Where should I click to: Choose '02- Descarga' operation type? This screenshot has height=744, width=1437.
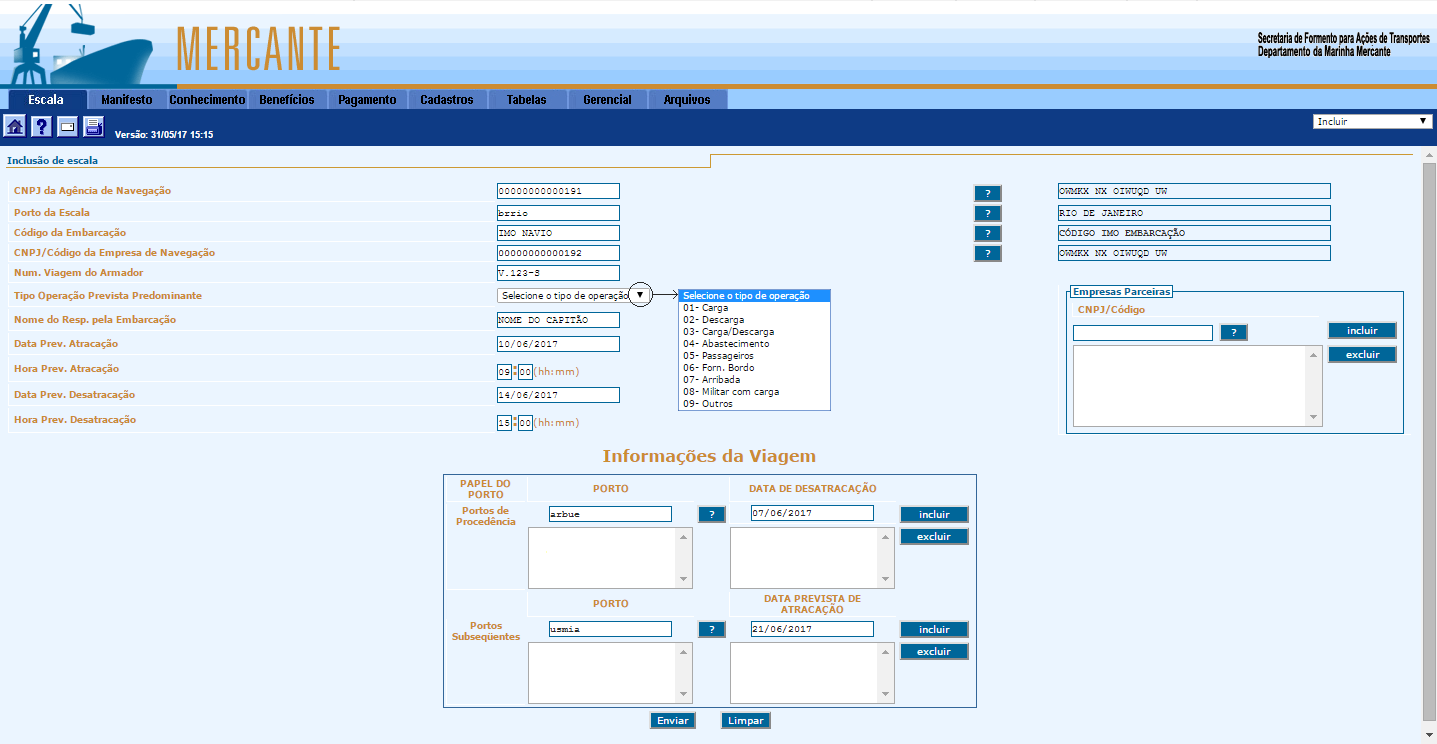click(x=754, y=320)
